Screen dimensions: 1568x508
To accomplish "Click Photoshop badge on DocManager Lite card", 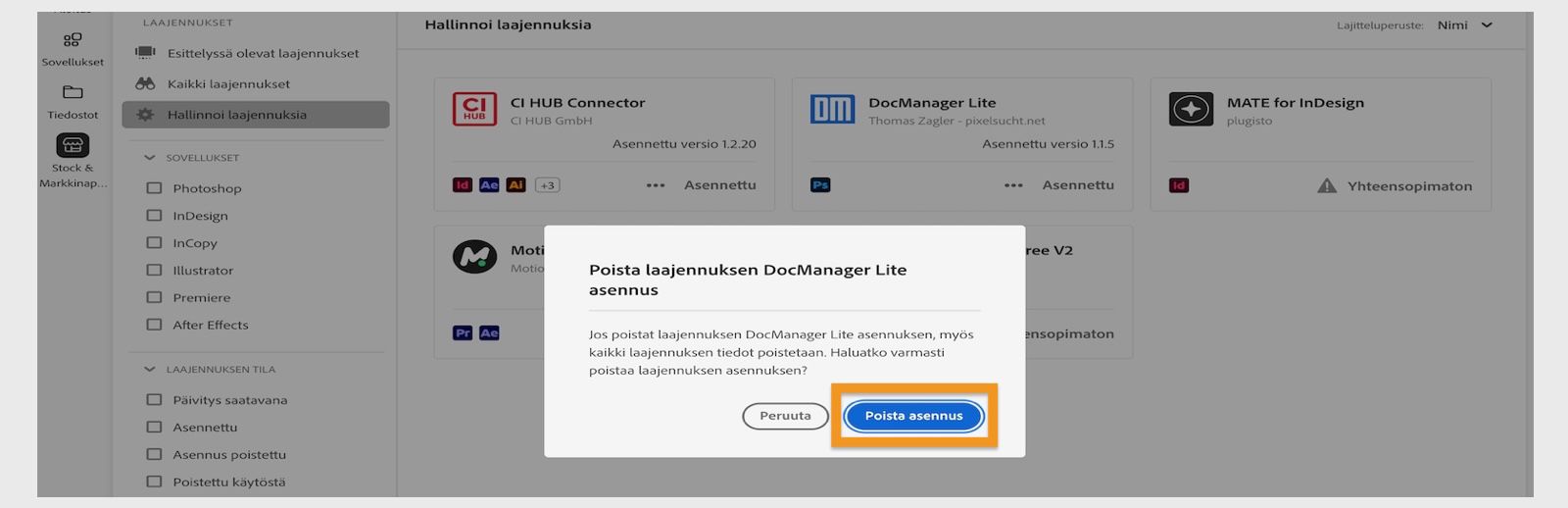I will [820, 185].
